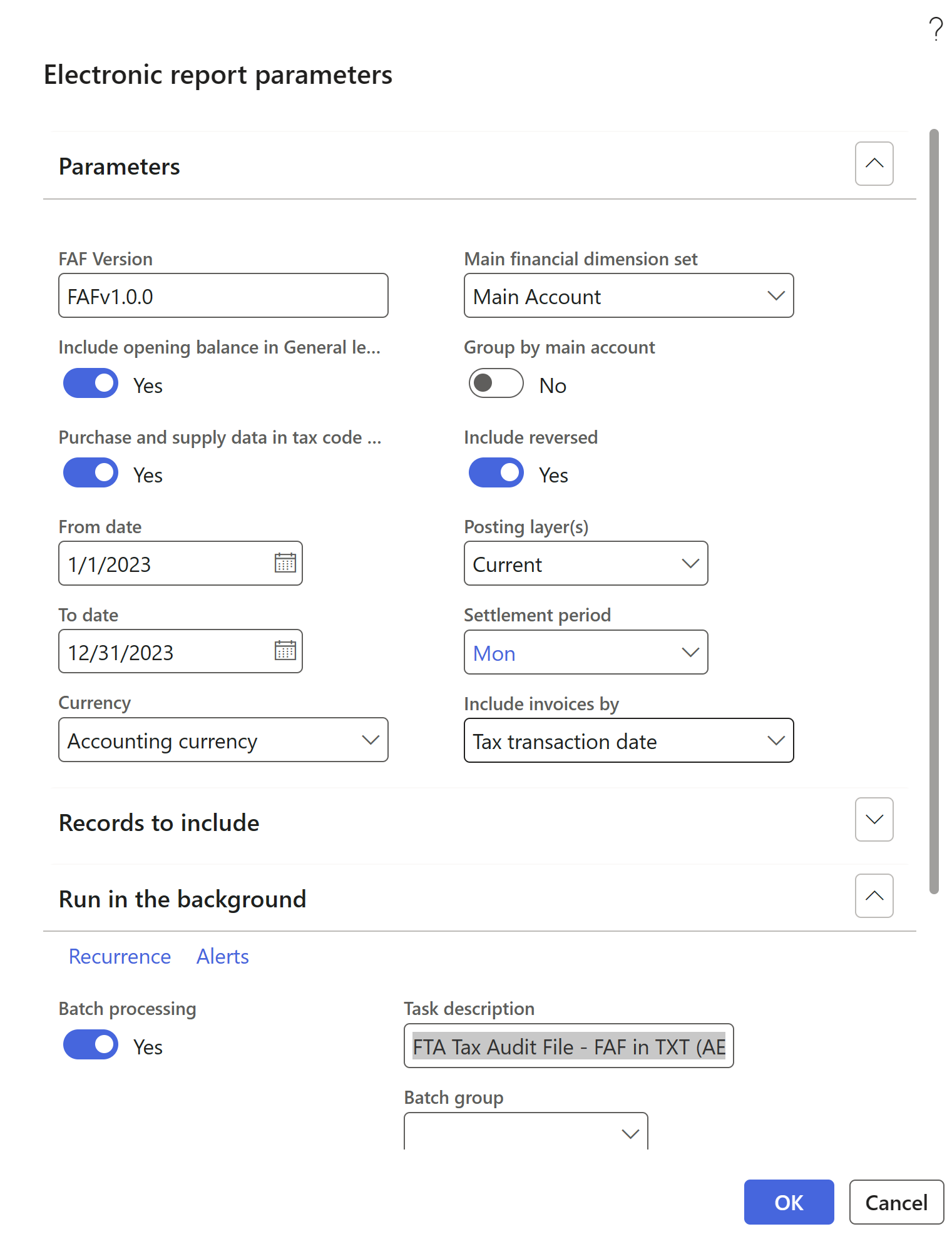This screenshot has height=1244, width=952.
Task: Click the Settlement period label
Action: [x=537, y=615]
